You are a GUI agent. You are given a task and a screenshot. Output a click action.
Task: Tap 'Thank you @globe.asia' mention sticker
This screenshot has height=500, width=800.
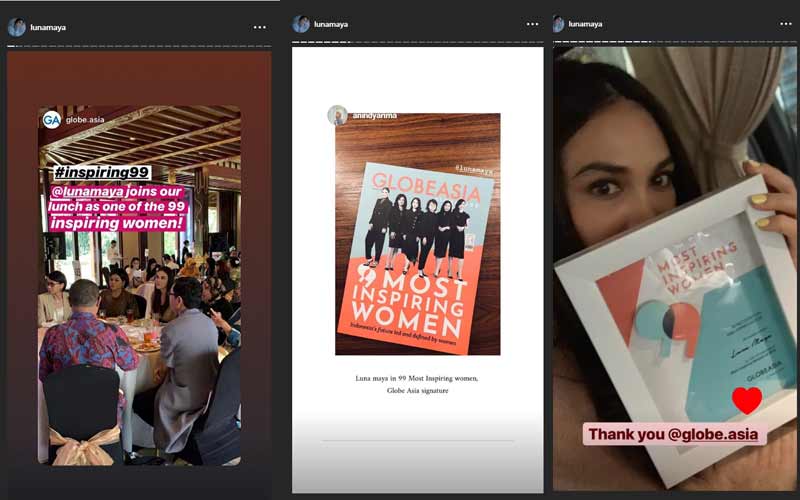coord(674,434)
